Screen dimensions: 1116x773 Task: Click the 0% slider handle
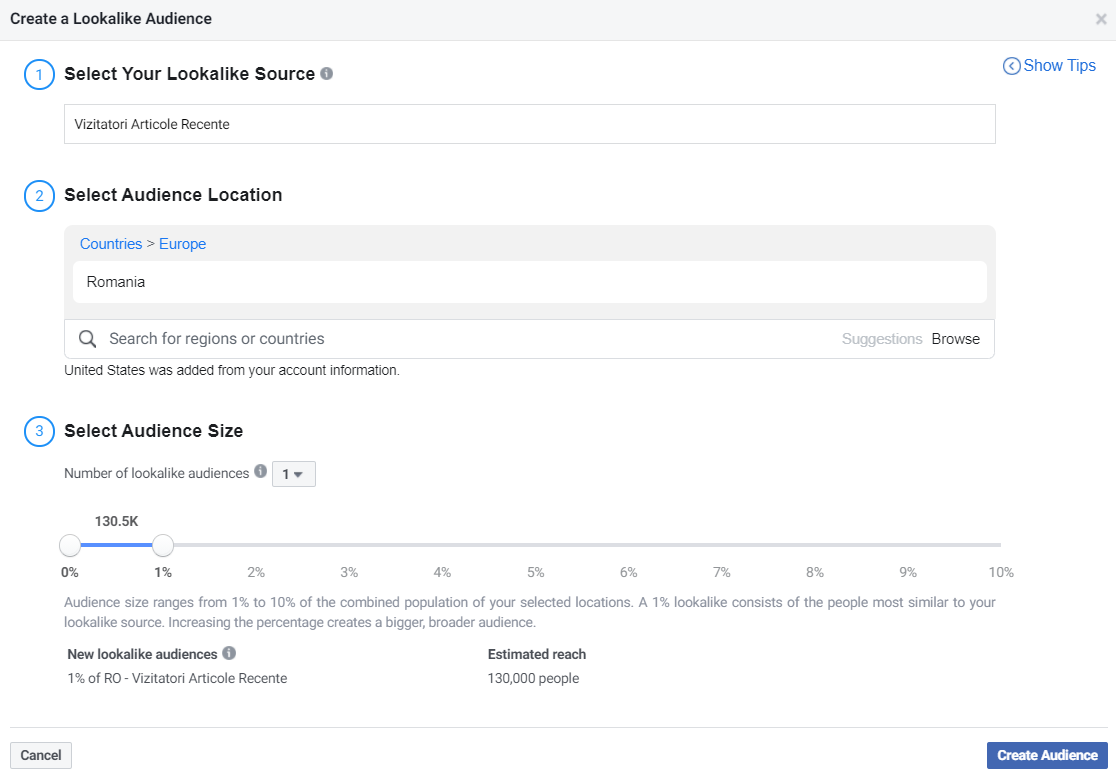(70, 546)
